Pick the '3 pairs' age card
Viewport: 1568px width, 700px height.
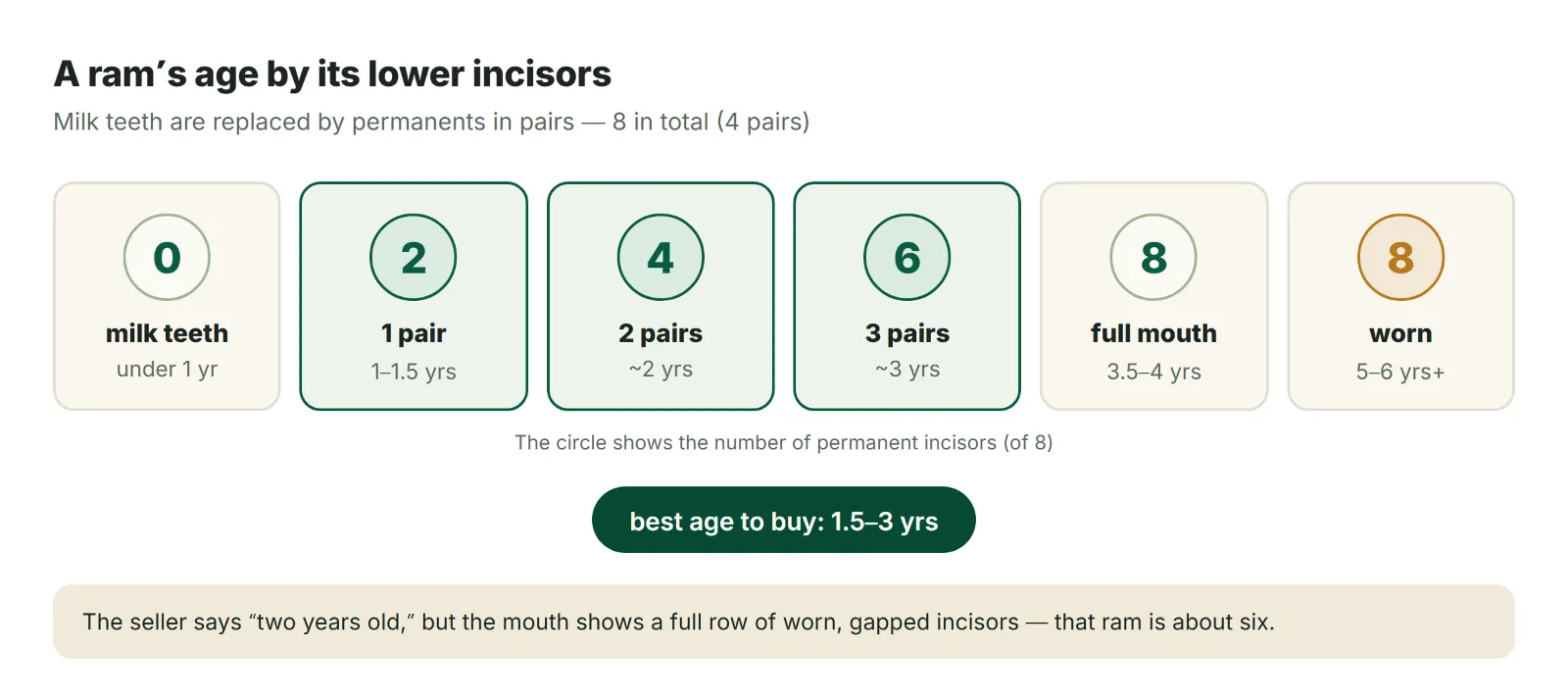click(907, 296)
